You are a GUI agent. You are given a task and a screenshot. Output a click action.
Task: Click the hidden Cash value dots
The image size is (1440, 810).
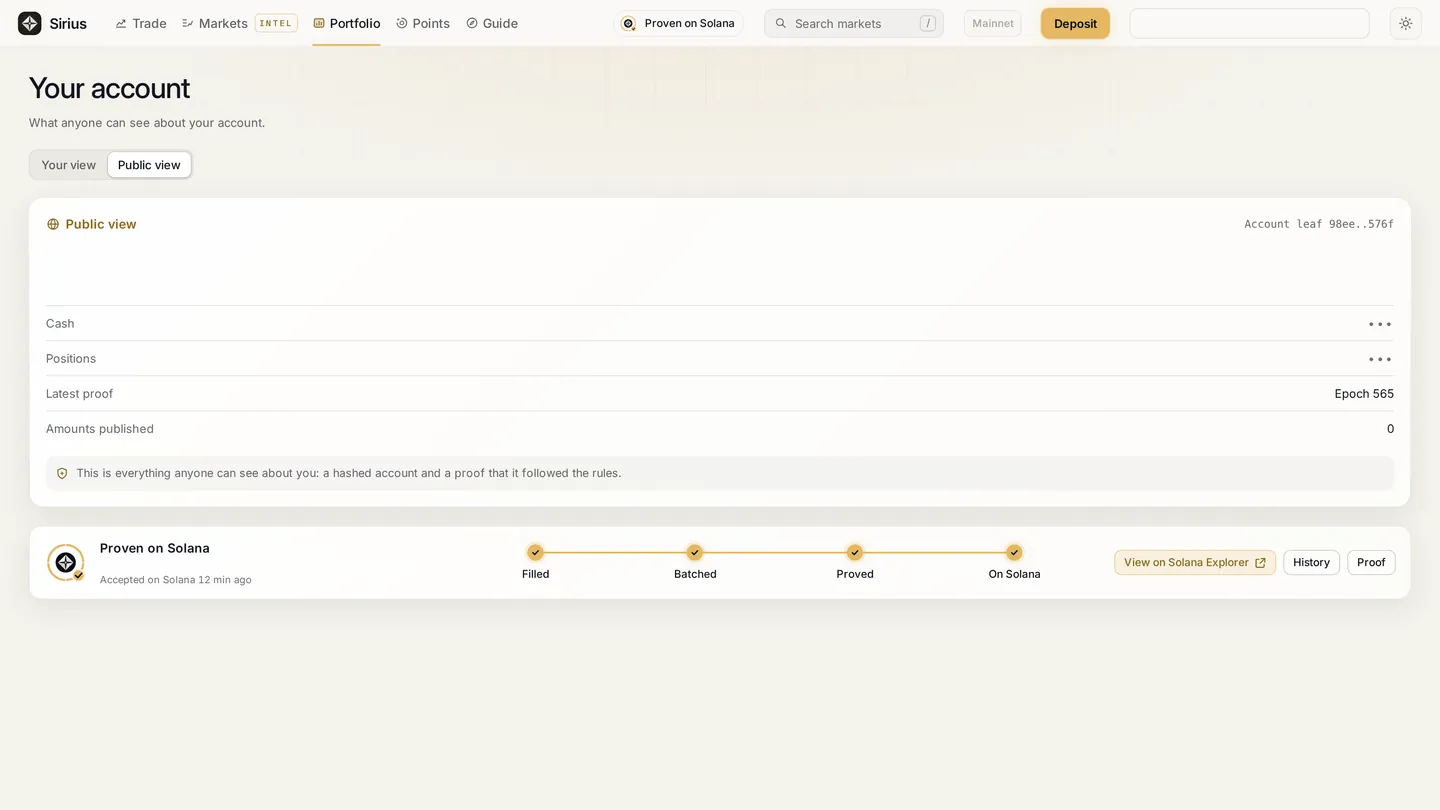click(1380, 324)
